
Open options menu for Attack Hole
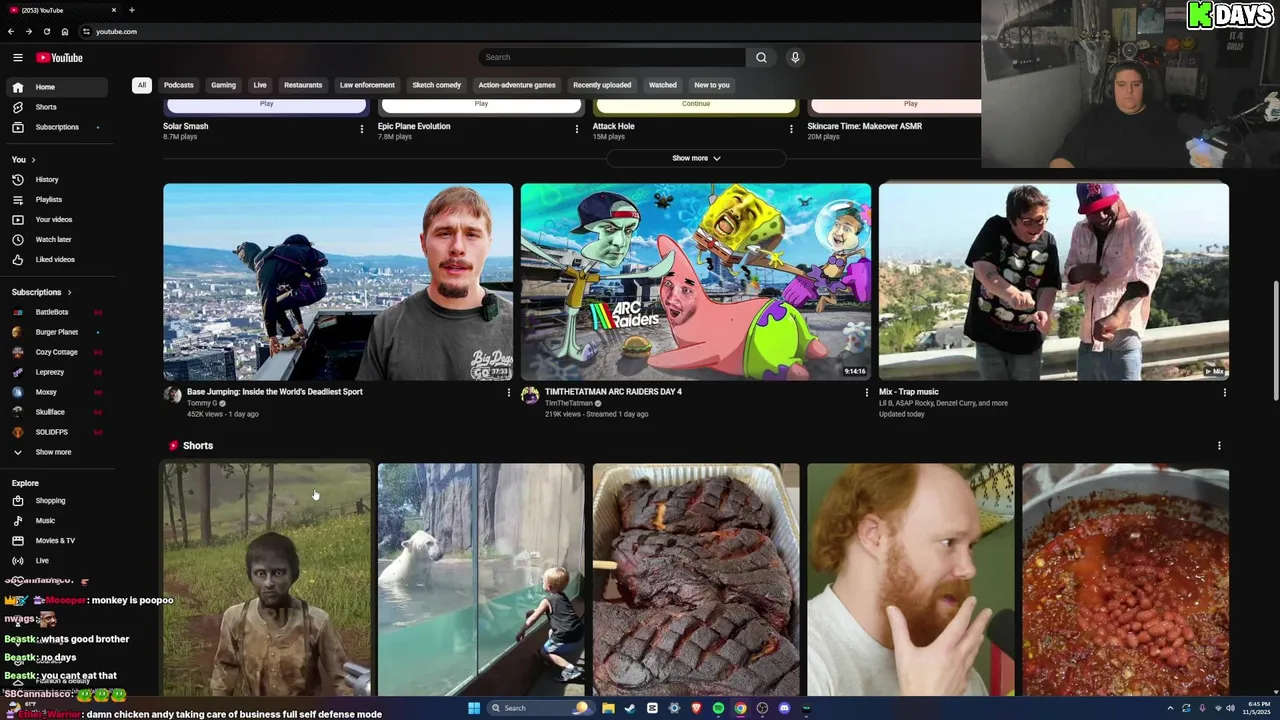click(x=792, y=129)
